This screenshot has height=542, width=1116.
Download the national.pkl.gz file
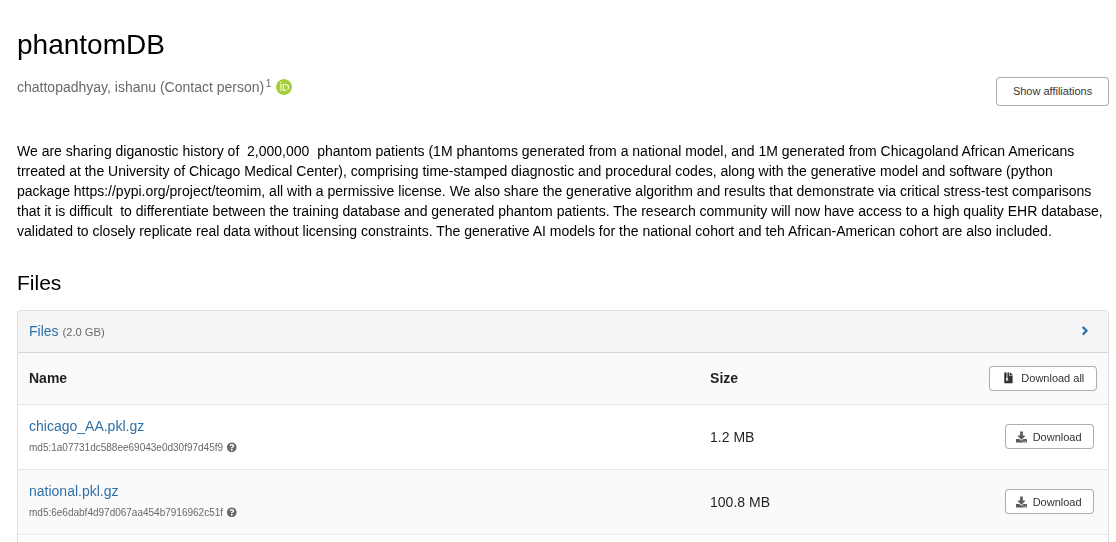point(1049,502)
